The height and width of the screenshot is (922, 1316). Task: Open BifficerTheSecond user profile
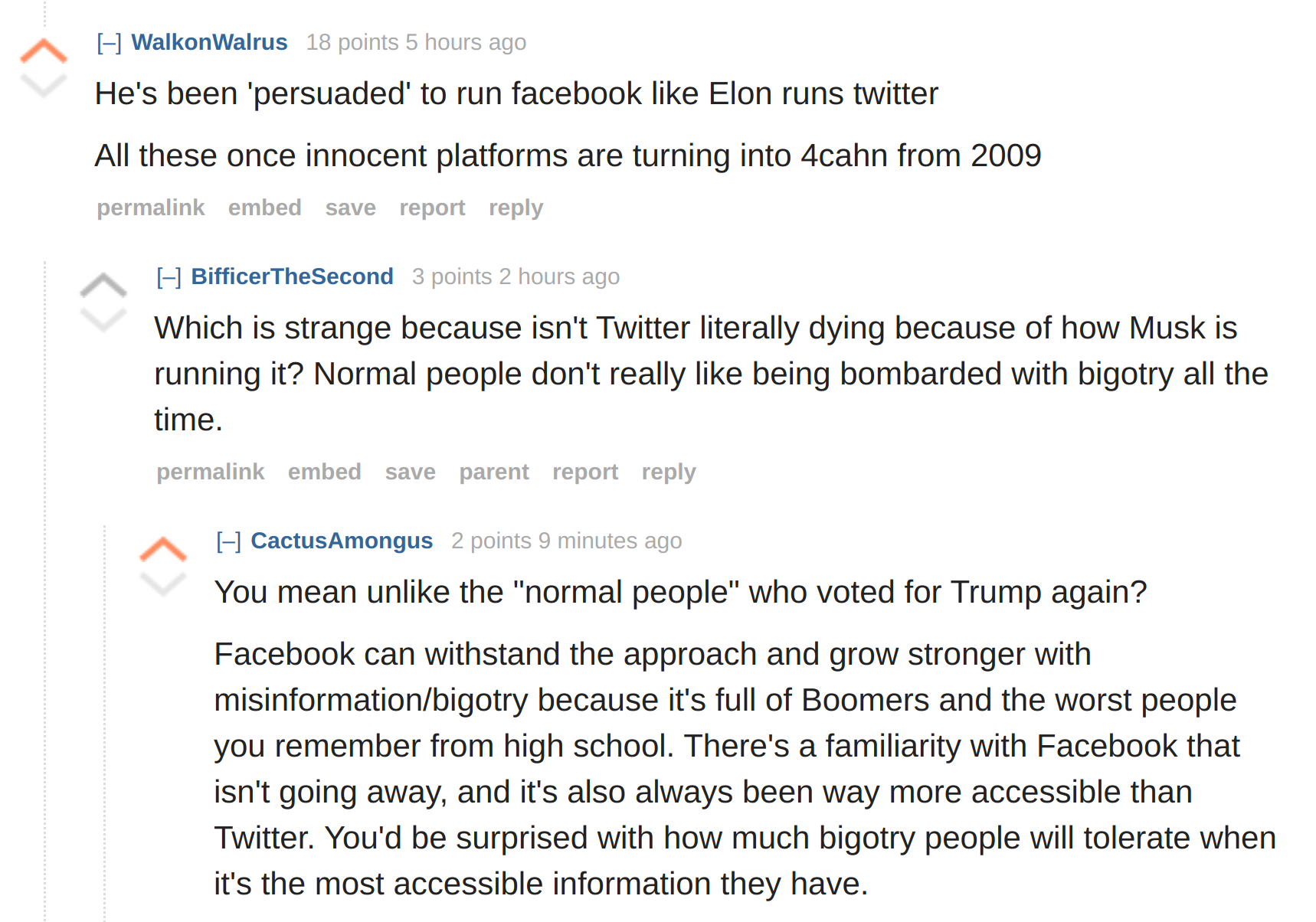click(x=292, y=276)
